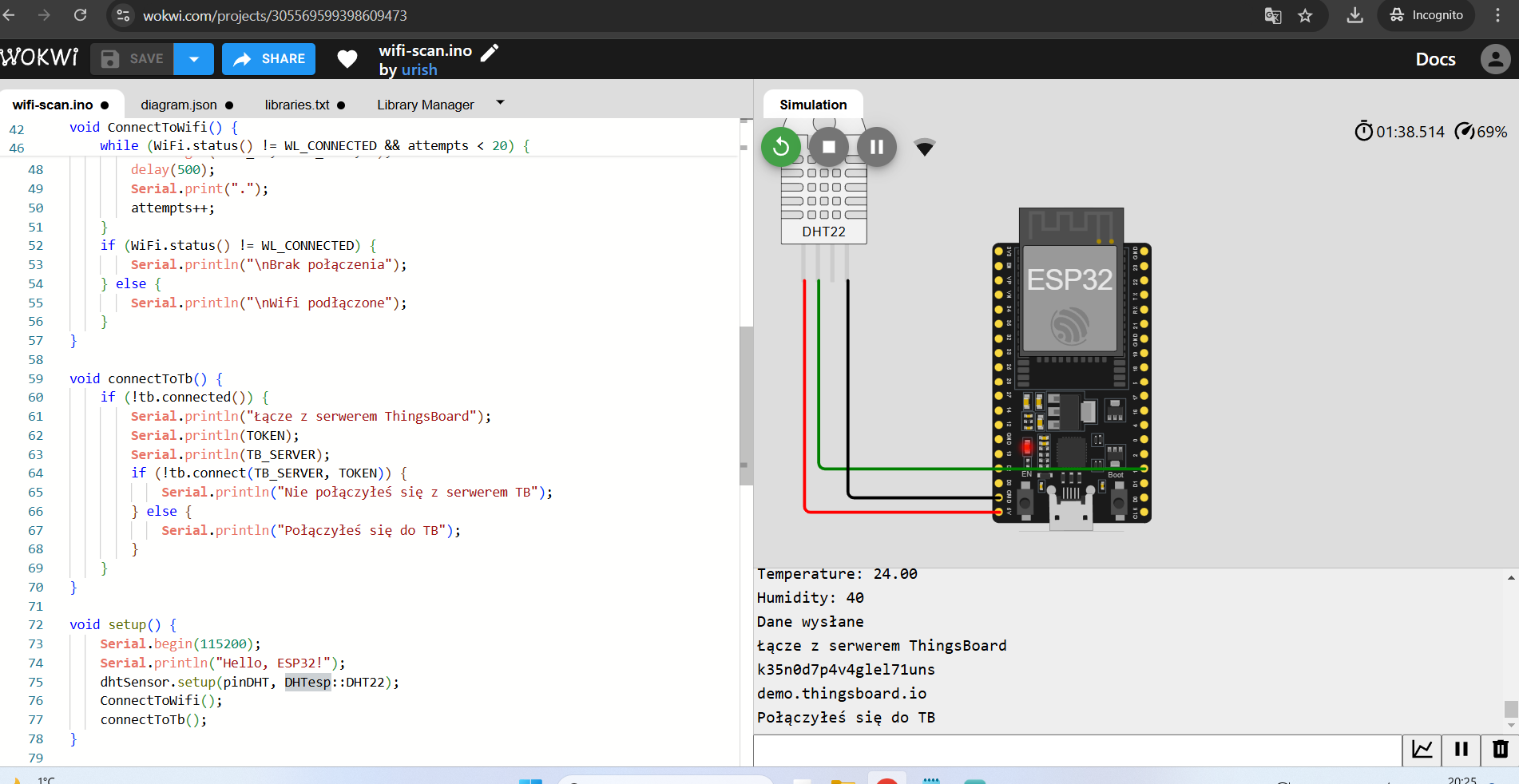Click the Incognito indicator

click(x=1426, y=15)
